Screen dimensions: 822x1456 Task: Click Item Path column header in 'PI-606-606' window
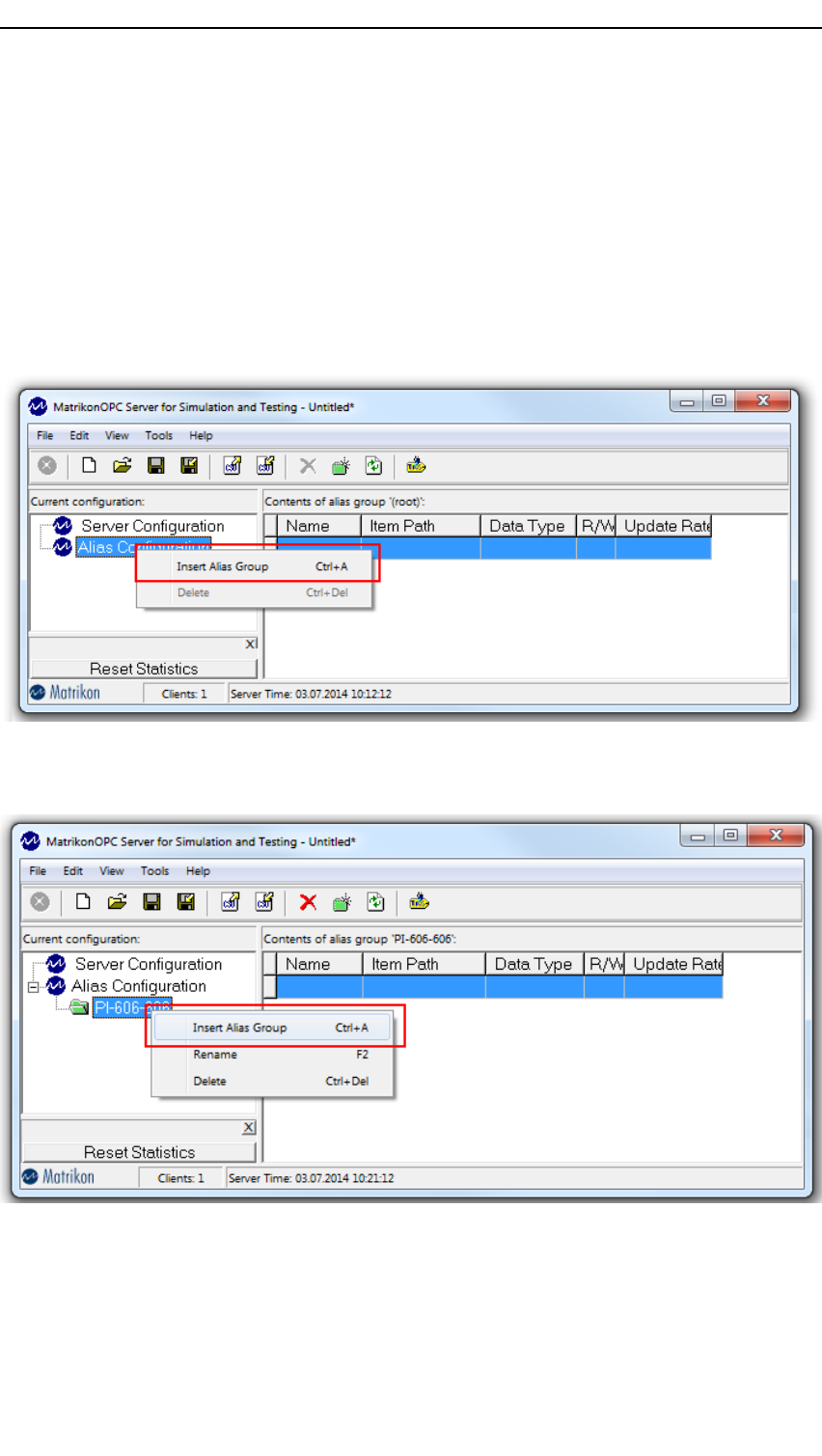pos(425,964)
